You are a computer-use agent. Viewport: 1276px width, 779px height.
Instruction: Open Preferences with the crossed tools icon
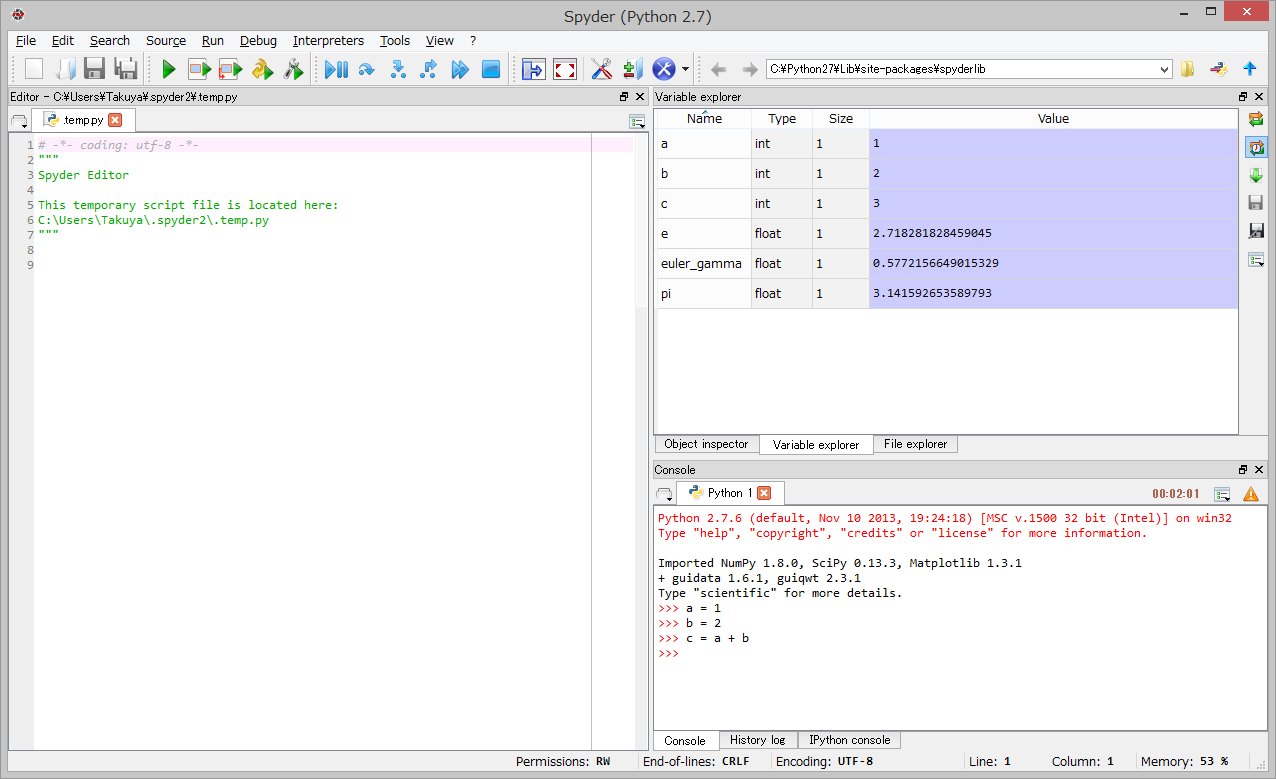601,69
